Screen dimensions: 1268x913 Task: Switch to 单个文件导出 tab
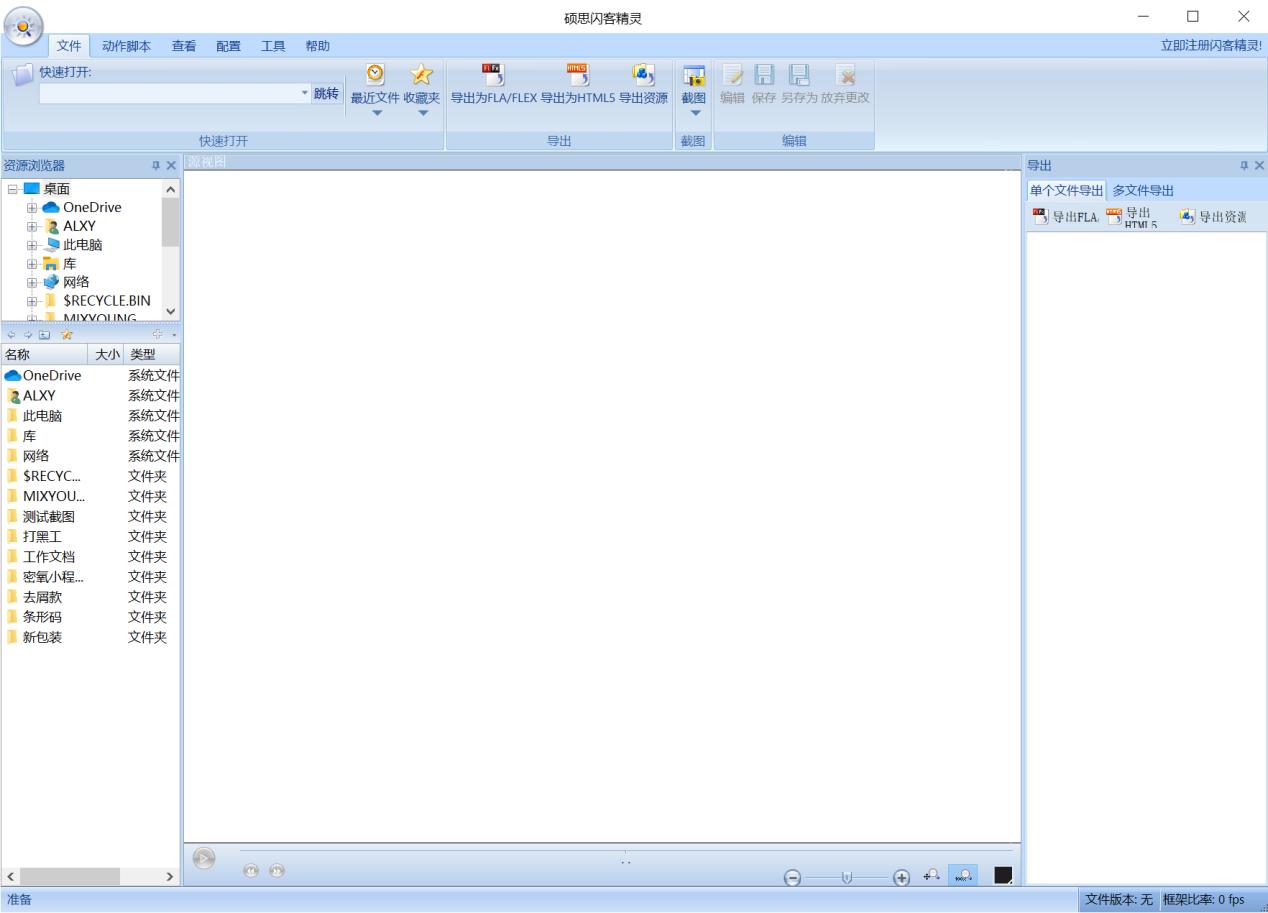click(1067, 191)
